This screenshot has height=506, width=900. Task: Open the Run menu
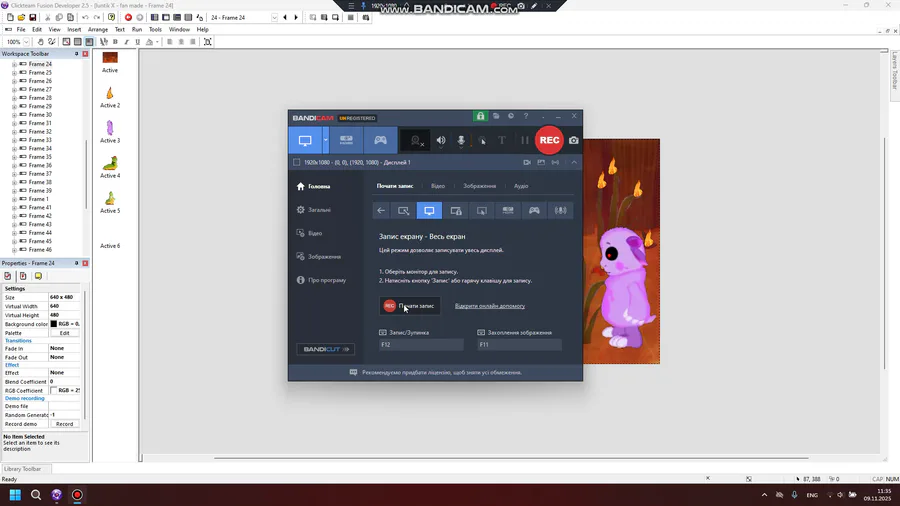pyautogui.click(x=137, y=29)
